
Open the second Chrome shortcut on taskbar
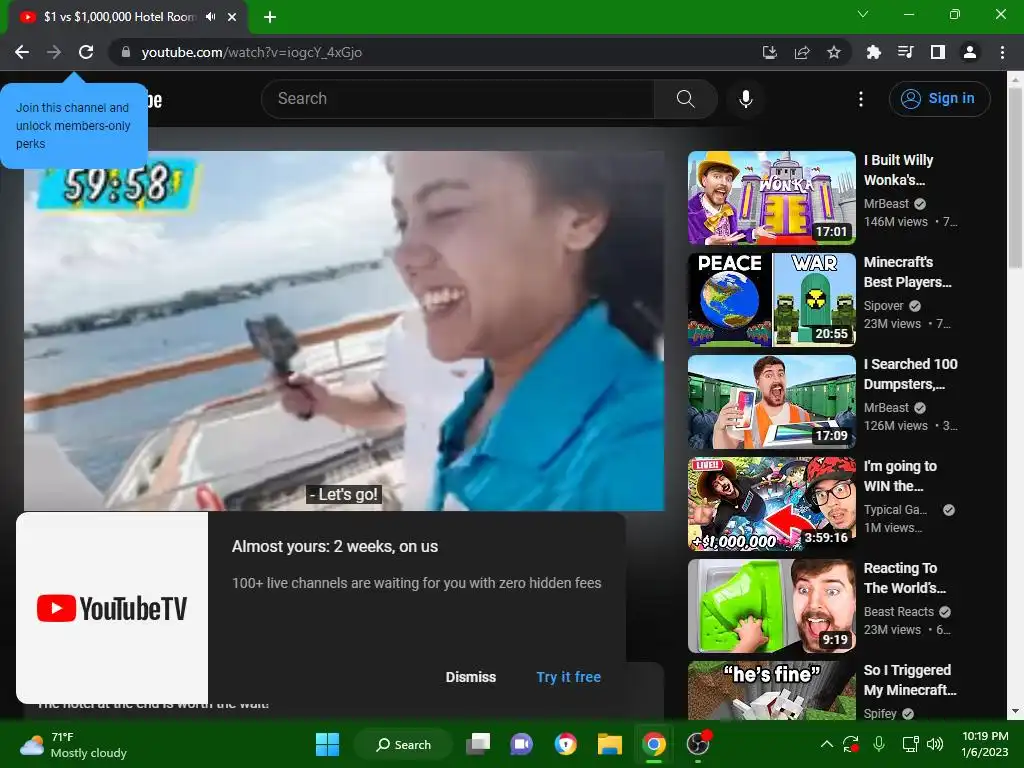653,744
